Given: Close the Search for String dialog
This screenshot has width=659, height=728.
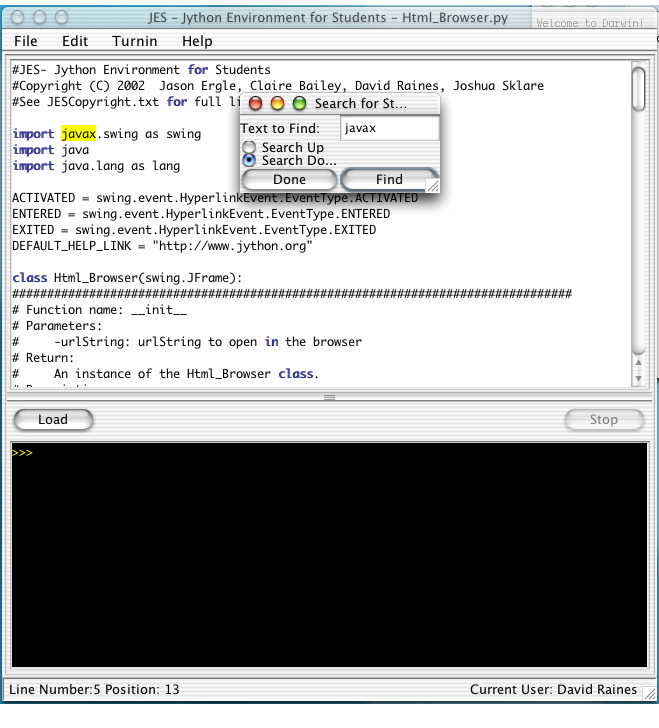Looking at the screenshot, I should pos(255,104).
